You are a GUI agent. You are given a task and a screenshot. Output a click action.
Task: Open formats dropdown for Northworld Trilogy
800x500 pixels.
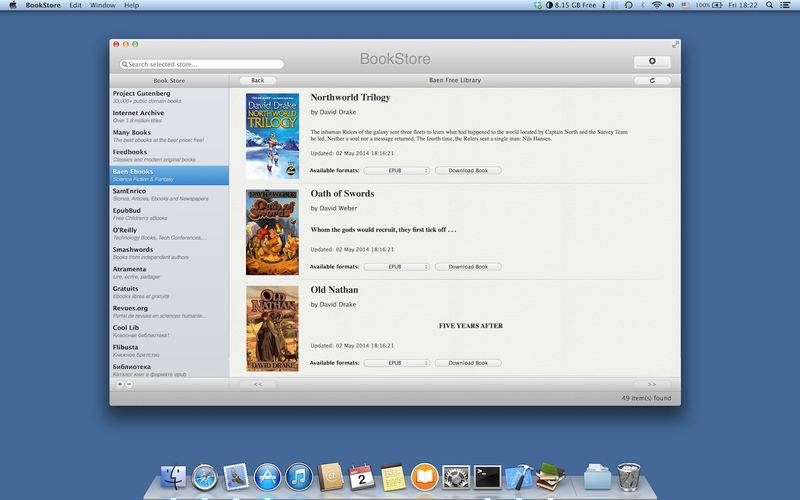[396, 170]
